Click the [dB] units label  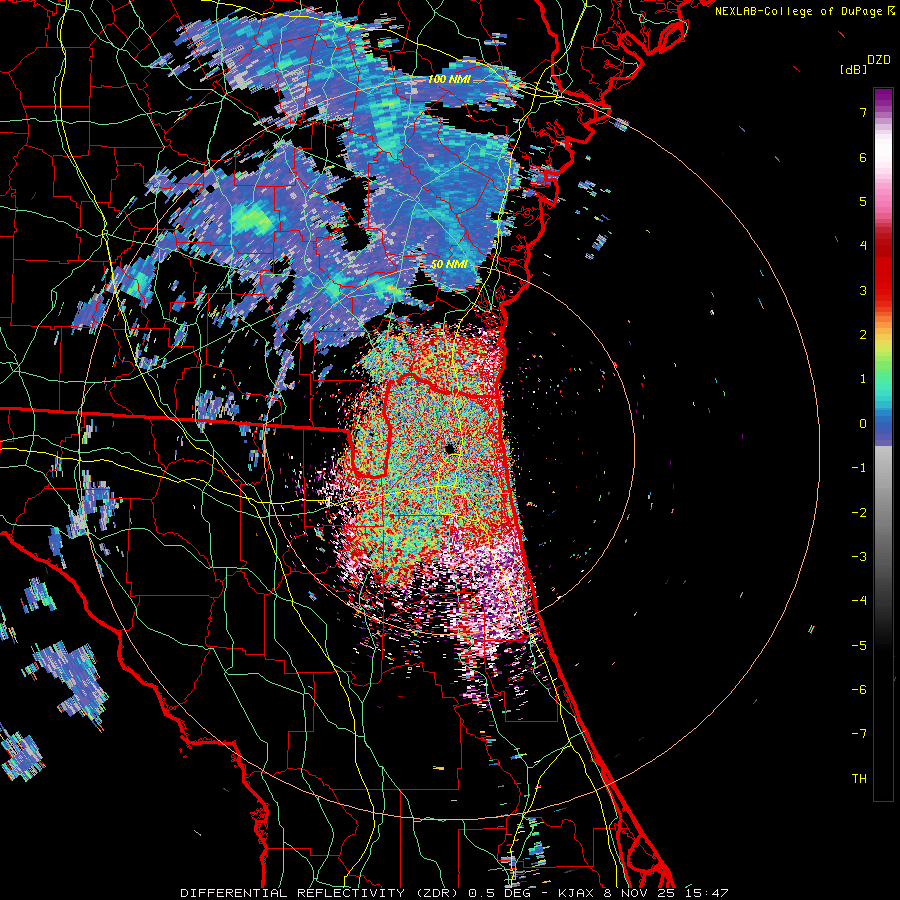[853, 69]
